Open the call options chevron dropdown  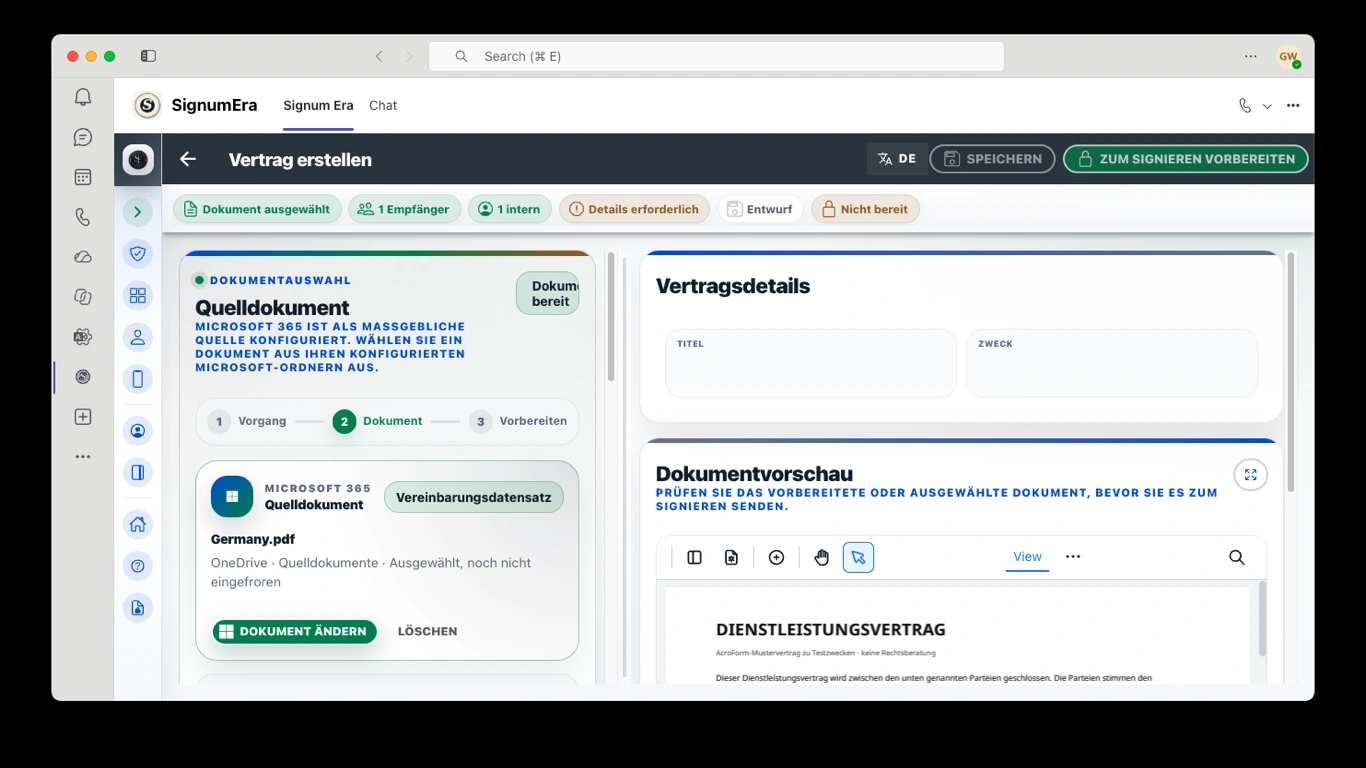pos(1267,106)
